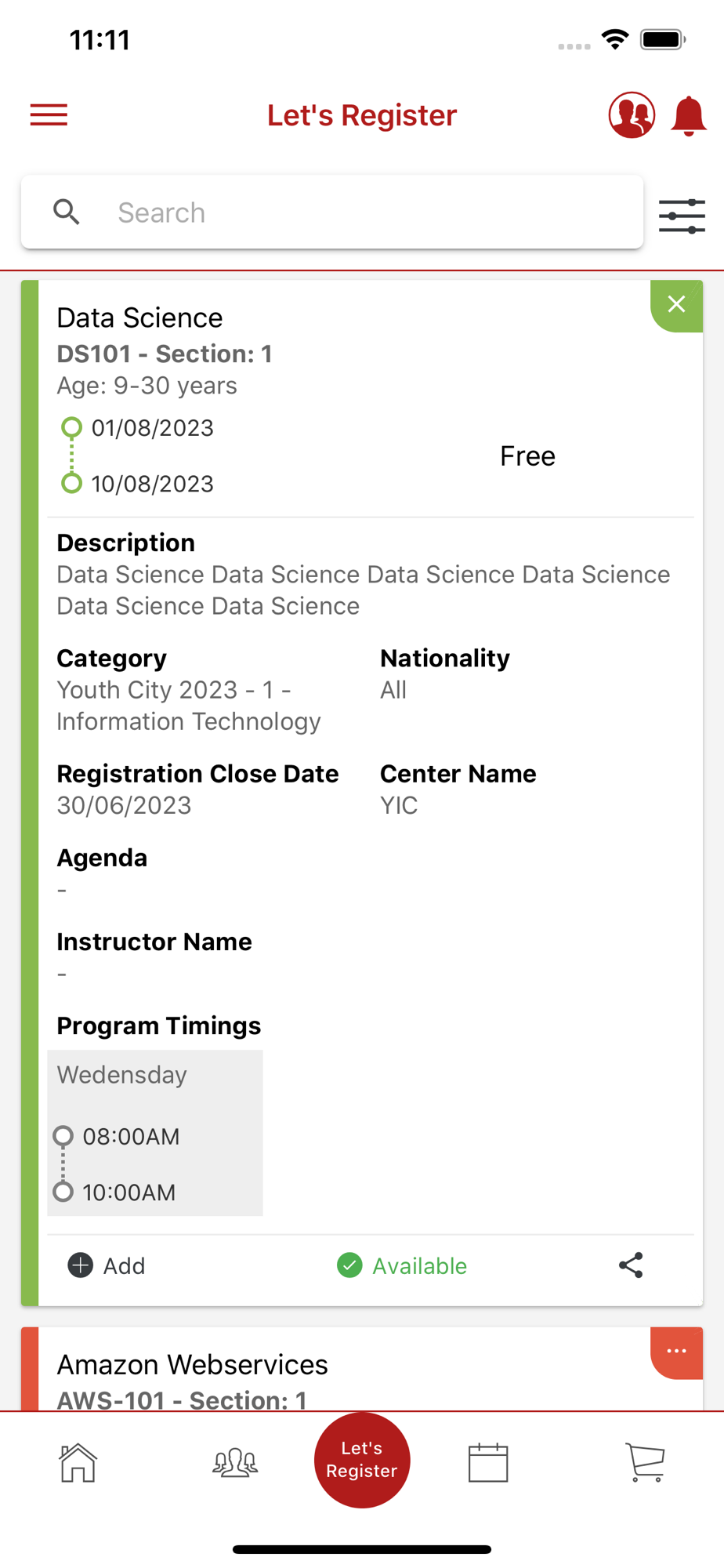Open the calendar tab
The width and height of the screenshot is (724, 1568).
tap(488, 1462)
